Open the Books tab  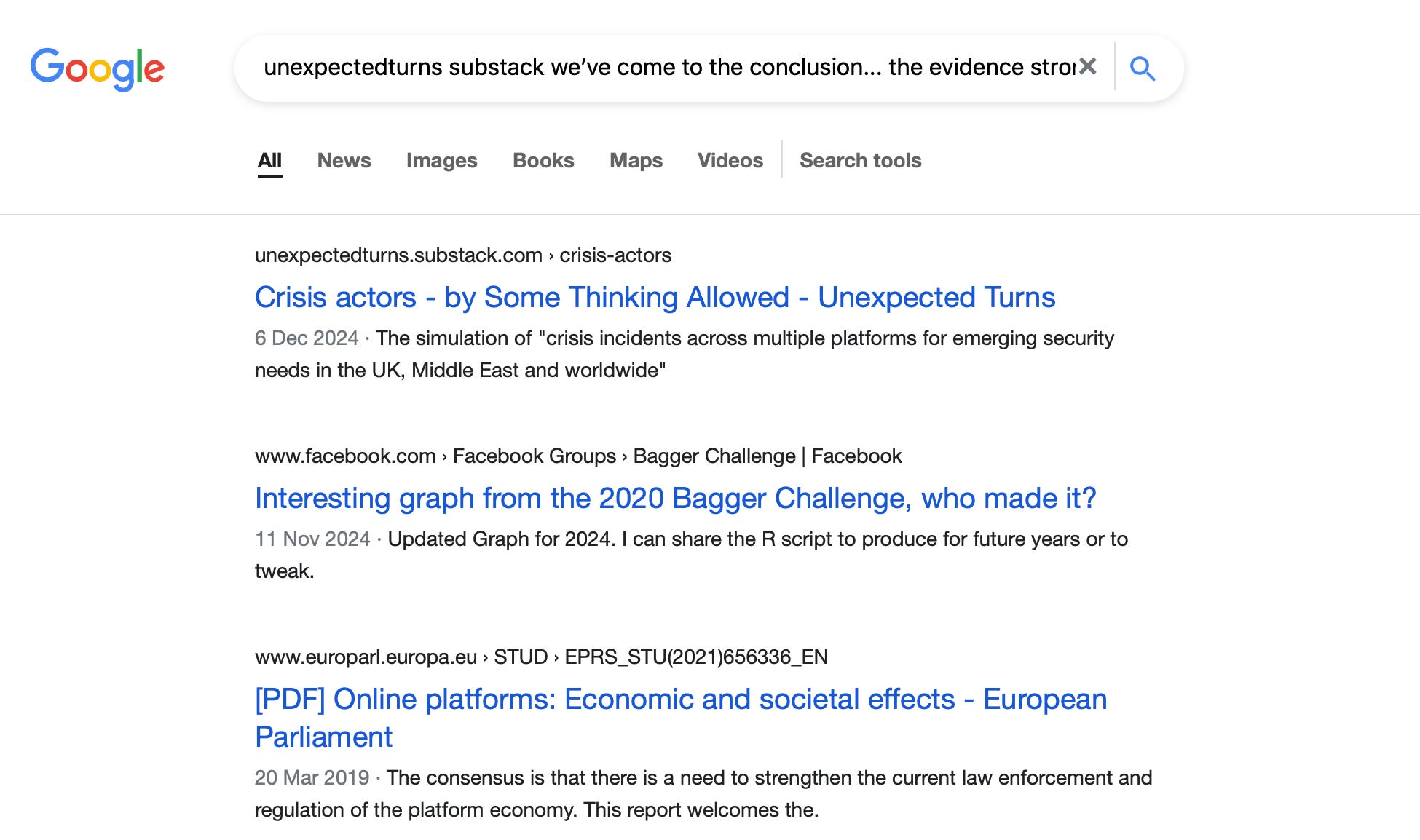click(543, 160)
